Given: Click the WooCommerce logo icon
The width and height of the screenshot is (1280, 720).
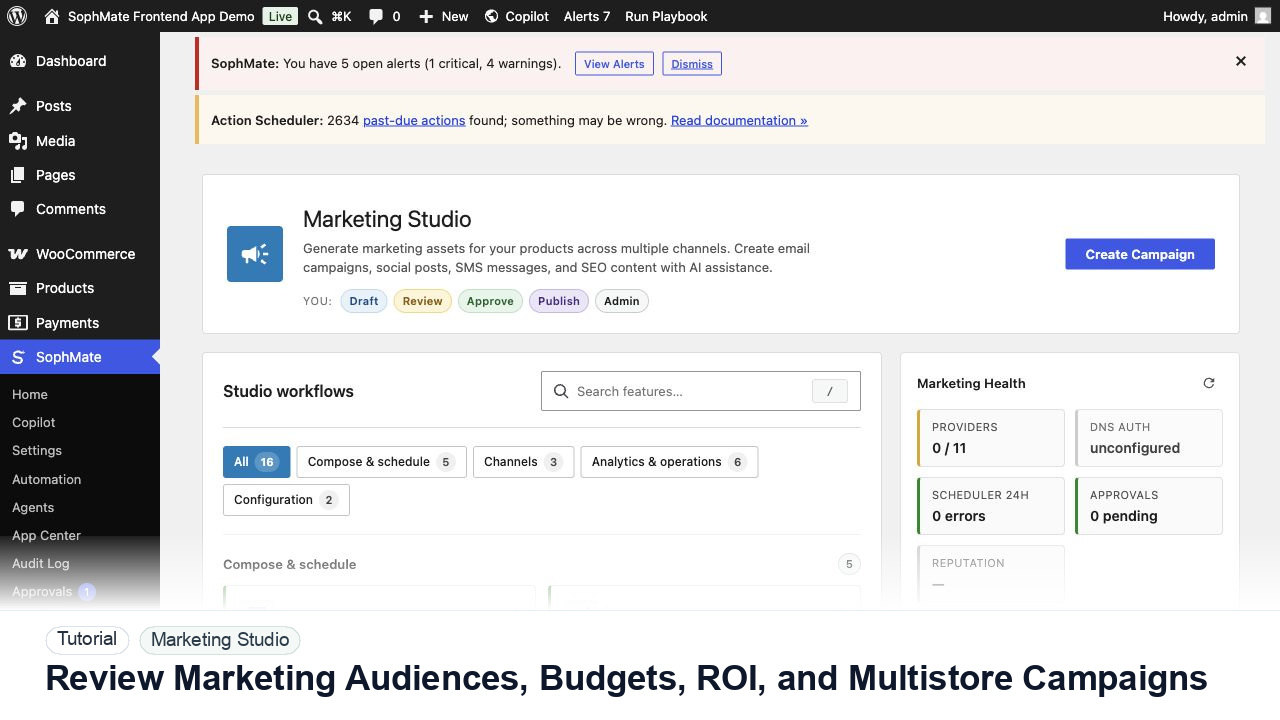Looking at the screenshot, I should coord(18,254).
